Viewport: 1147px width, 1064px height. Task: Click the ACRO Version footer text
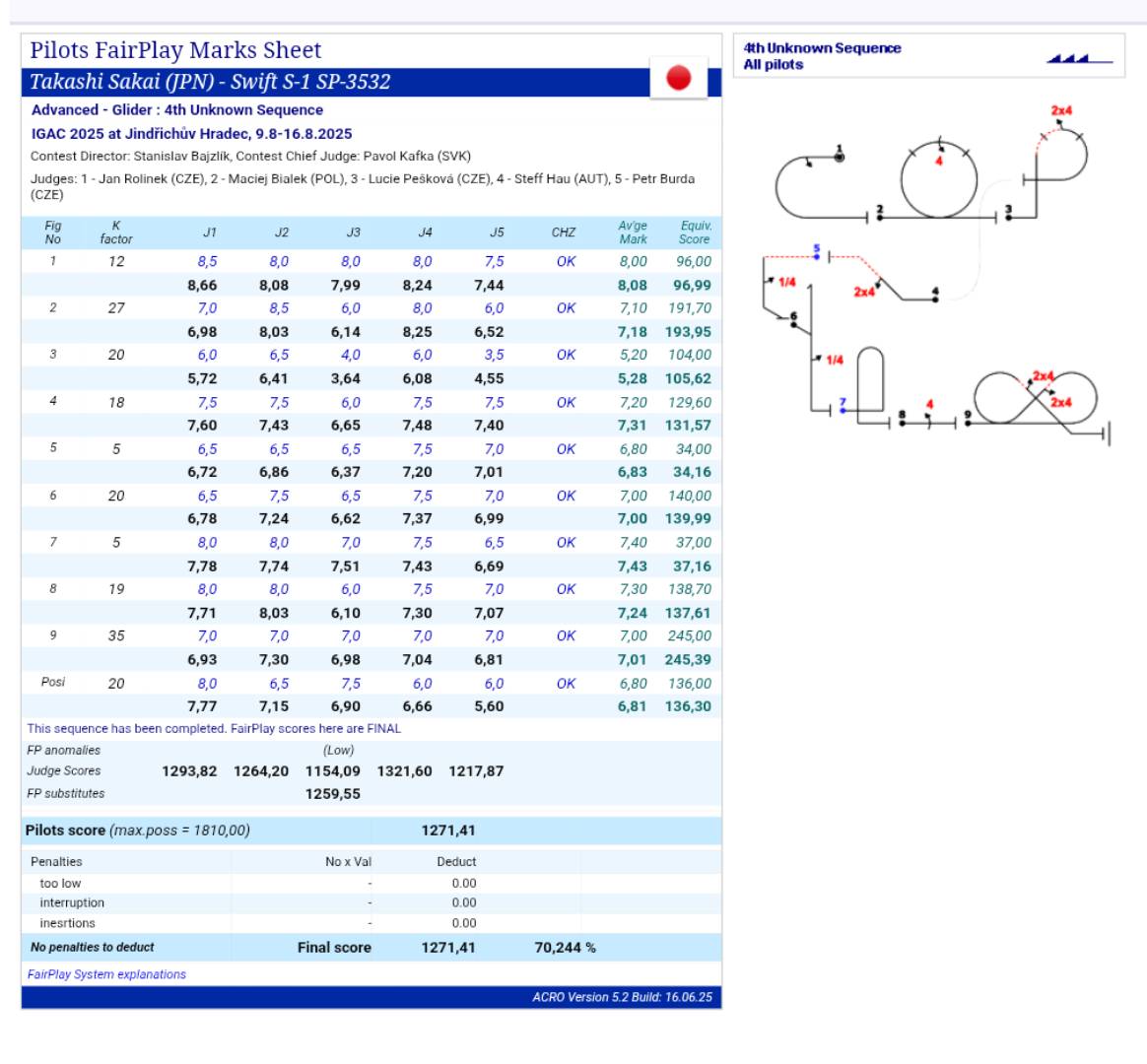[621, 997]
